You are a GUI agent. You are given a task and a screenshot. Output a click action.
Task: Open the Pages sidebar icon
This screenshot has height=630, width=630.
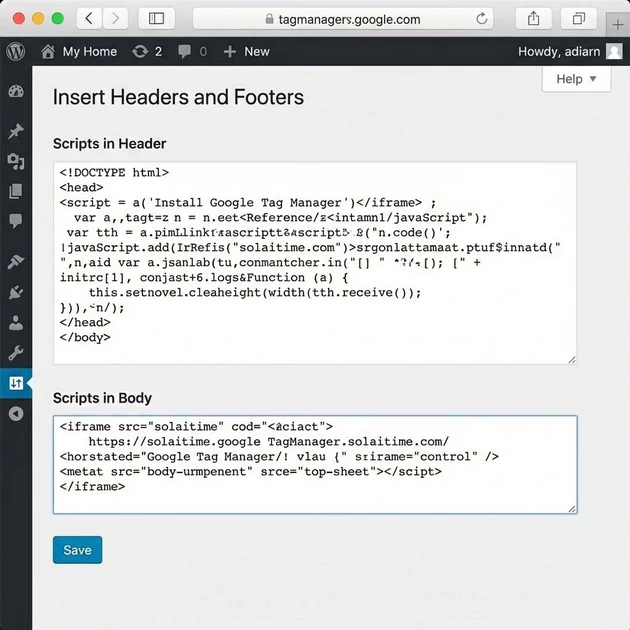point(16,191)
